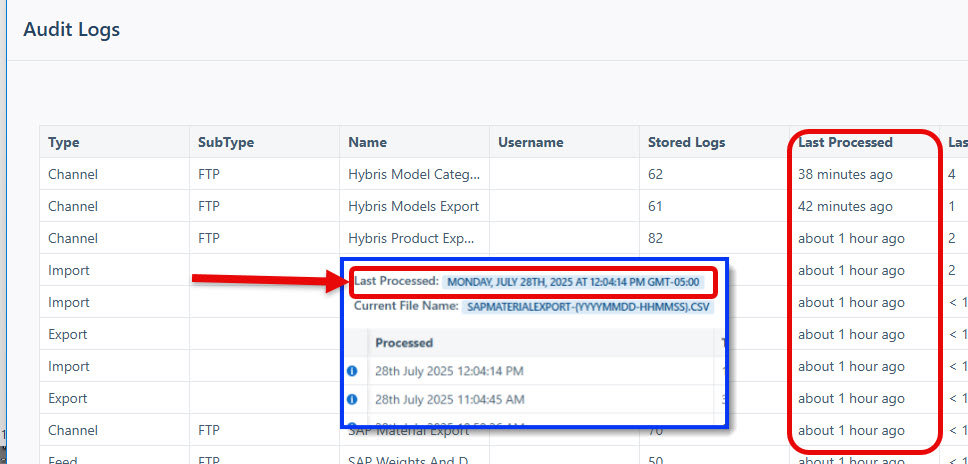Click the SAPMATERIALEXPORT file name badge
Image resolution: width=968 pixels, height=464 pixels.
[x=588, y=307]
